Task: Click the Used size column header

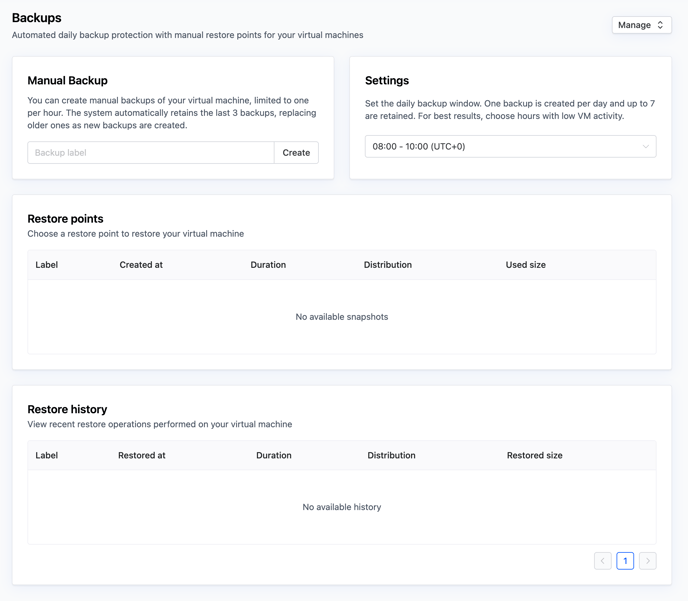Action: 525,265
